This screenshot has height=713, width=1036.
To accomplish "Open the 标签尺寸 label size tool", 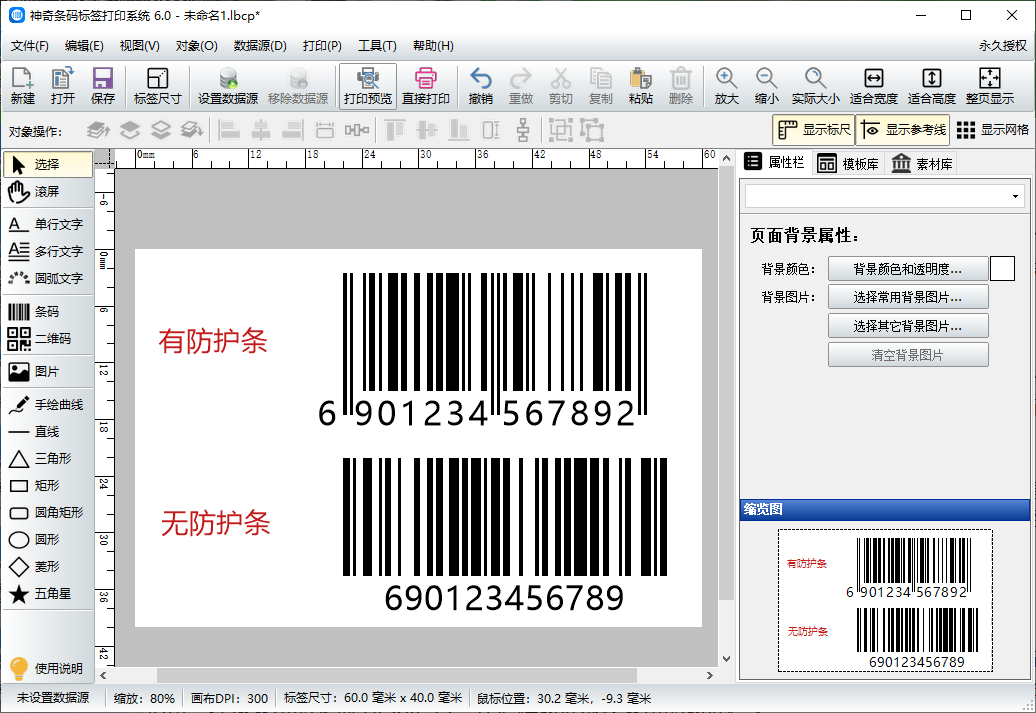I will [x=157, y=86].
